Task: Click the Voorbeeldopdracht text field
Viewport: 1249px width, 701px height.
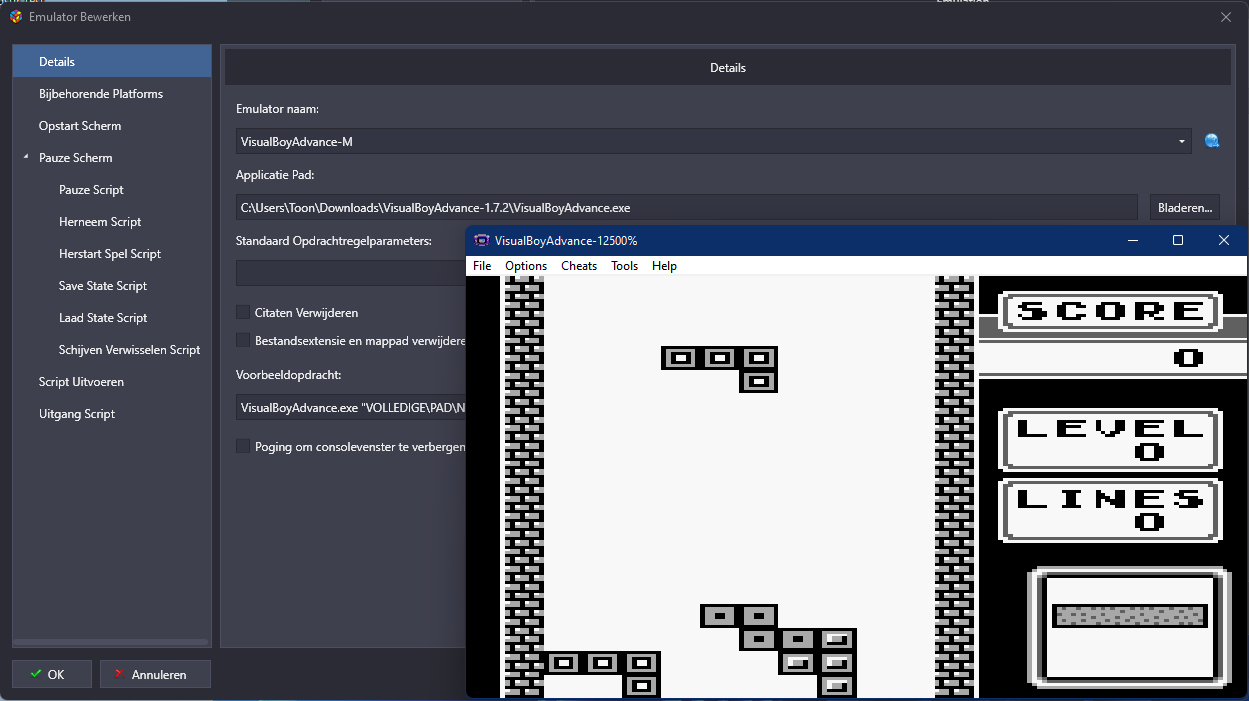Action: pyautogui.click(x=351, y=407)
